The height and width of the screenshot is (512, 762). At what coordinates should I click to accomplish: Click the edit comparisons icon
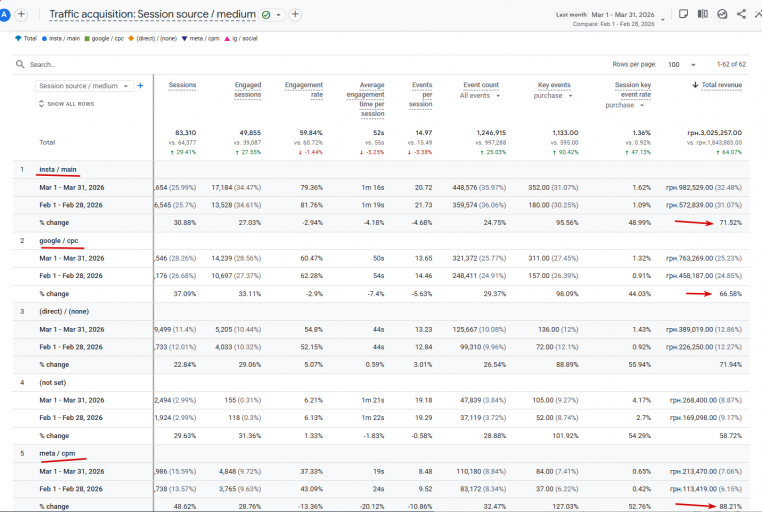[x=703, y=14]
